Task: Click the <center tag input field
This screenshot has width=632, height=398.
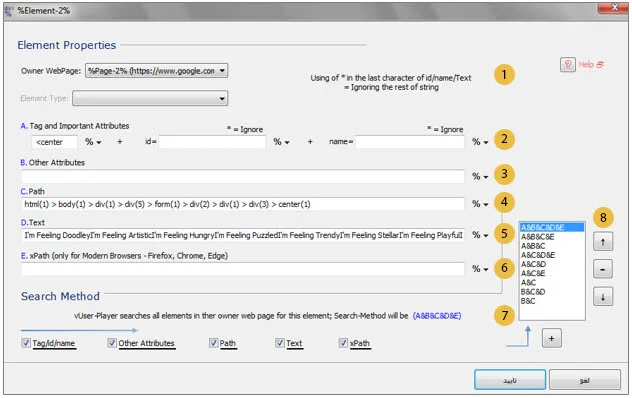Action: coord(54,142)
